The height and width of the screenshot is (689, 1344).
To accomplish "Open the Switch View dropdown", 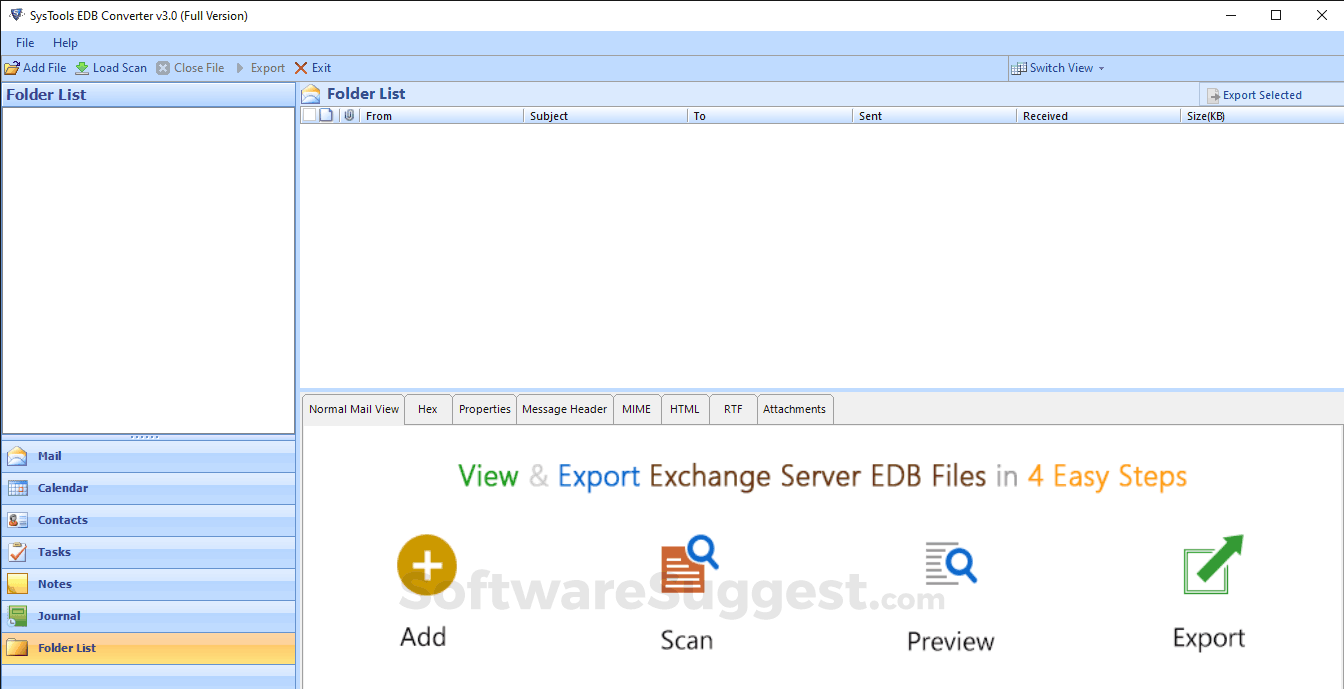I will point(1058,68).
